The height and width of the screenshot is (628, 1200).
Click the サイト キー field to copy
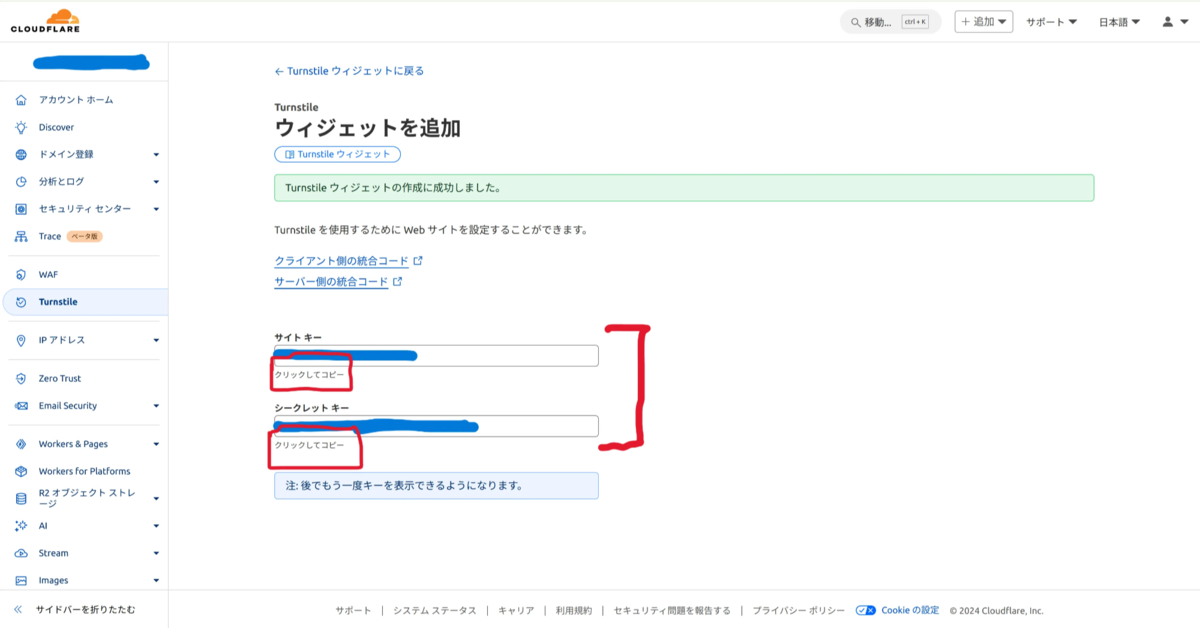coord(436,355)
